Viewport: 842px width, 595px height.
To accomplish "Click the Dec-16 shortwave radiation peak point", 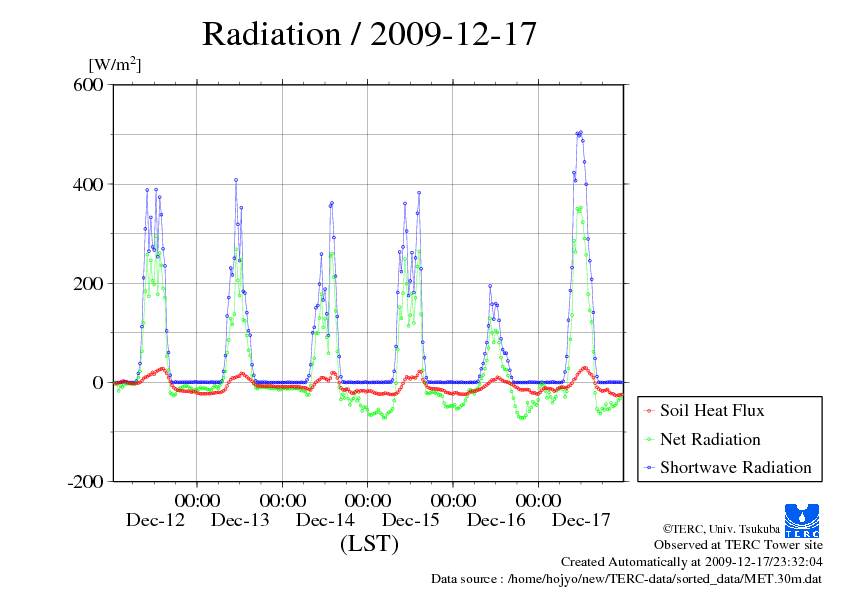I will [490, 286].
